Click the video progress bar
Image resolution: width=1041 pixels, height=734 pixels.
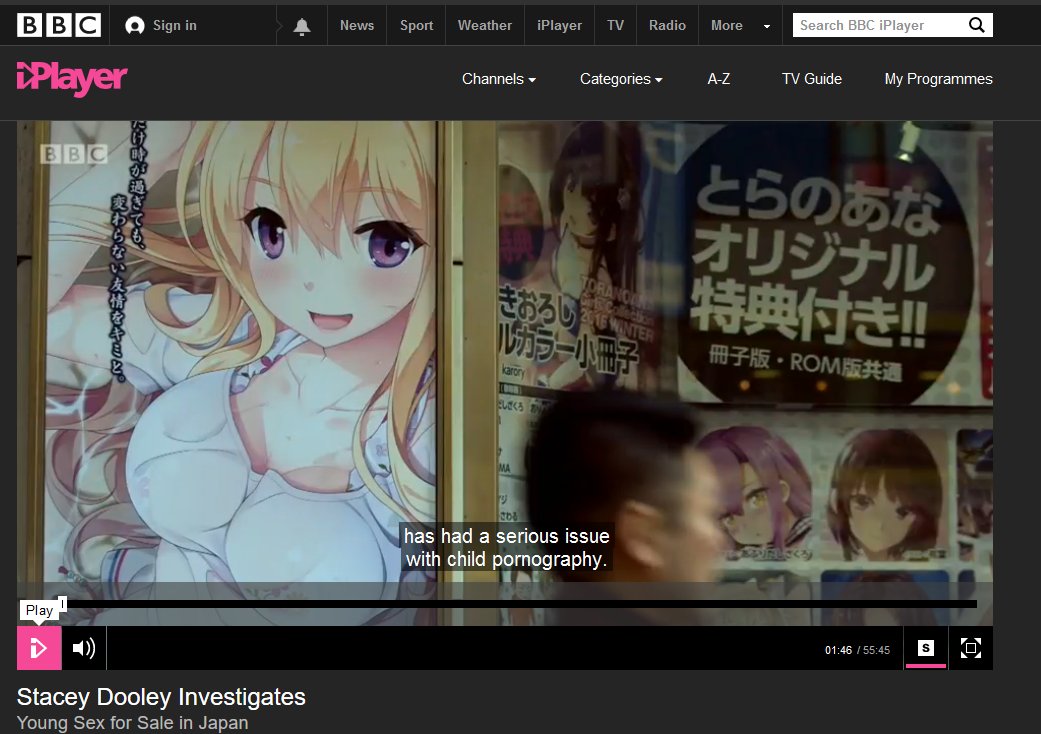point(519,604)
